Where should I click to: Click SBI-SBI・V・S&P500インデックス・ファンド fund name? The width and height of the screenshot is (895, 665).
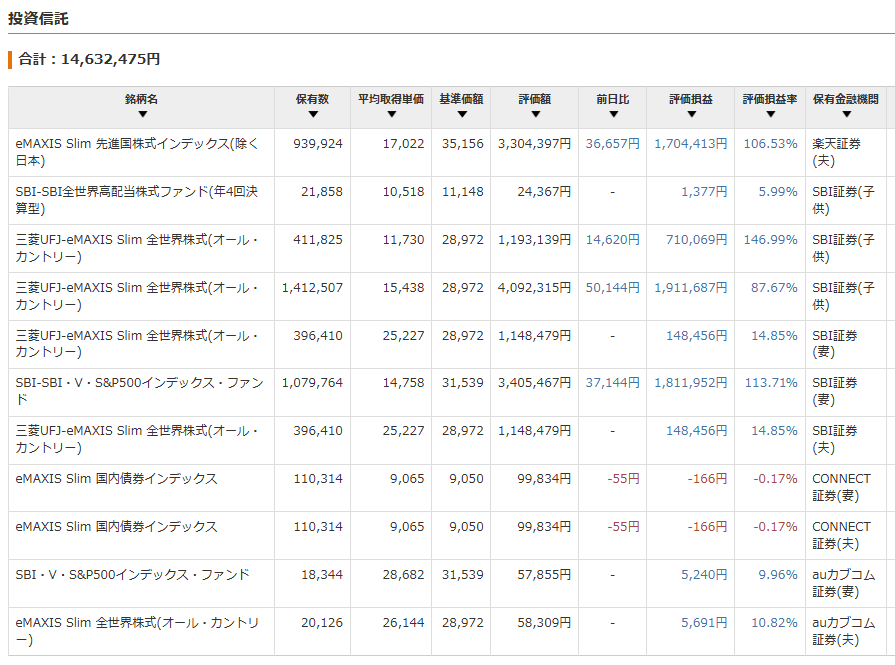point(139,391)
